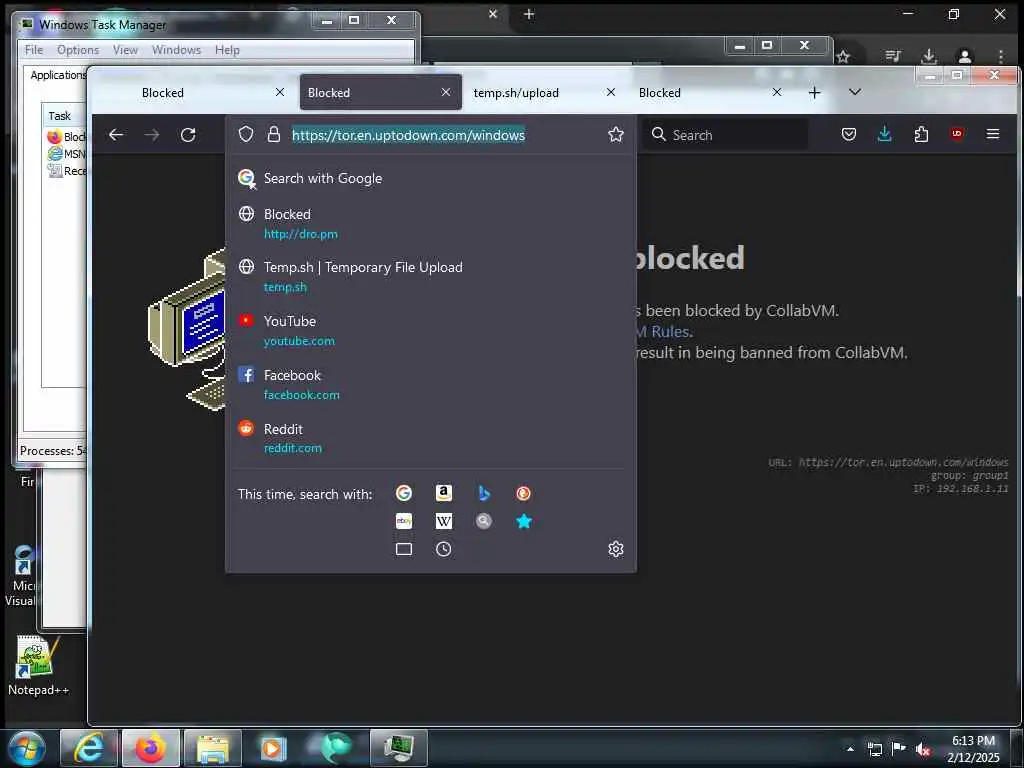This screenshot has width=1024, height=768.
Task: Open the Action Center flag tray icon
Action: point(899,748)
